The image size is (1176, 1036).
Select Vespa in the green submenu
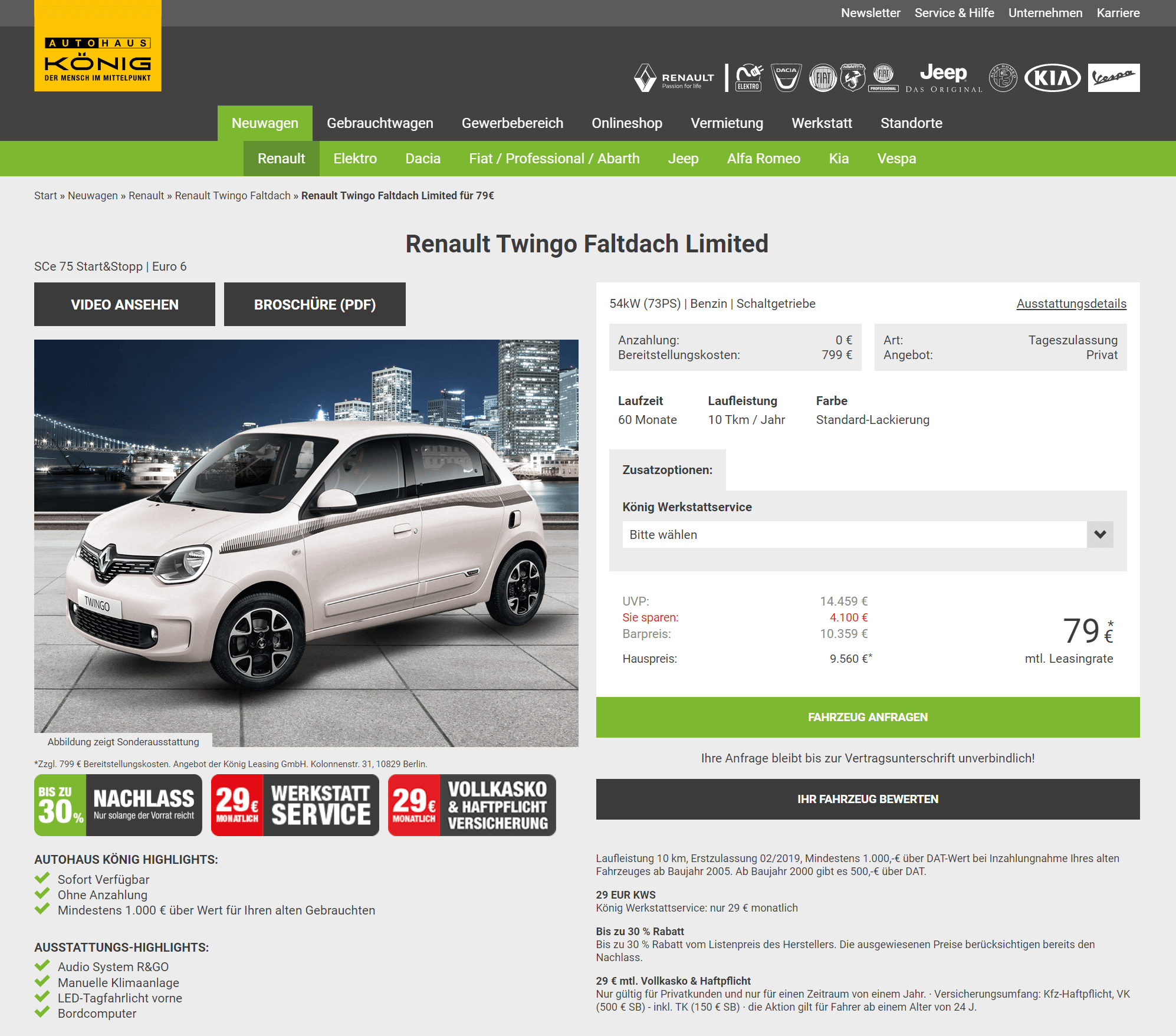tap(896, 159)
